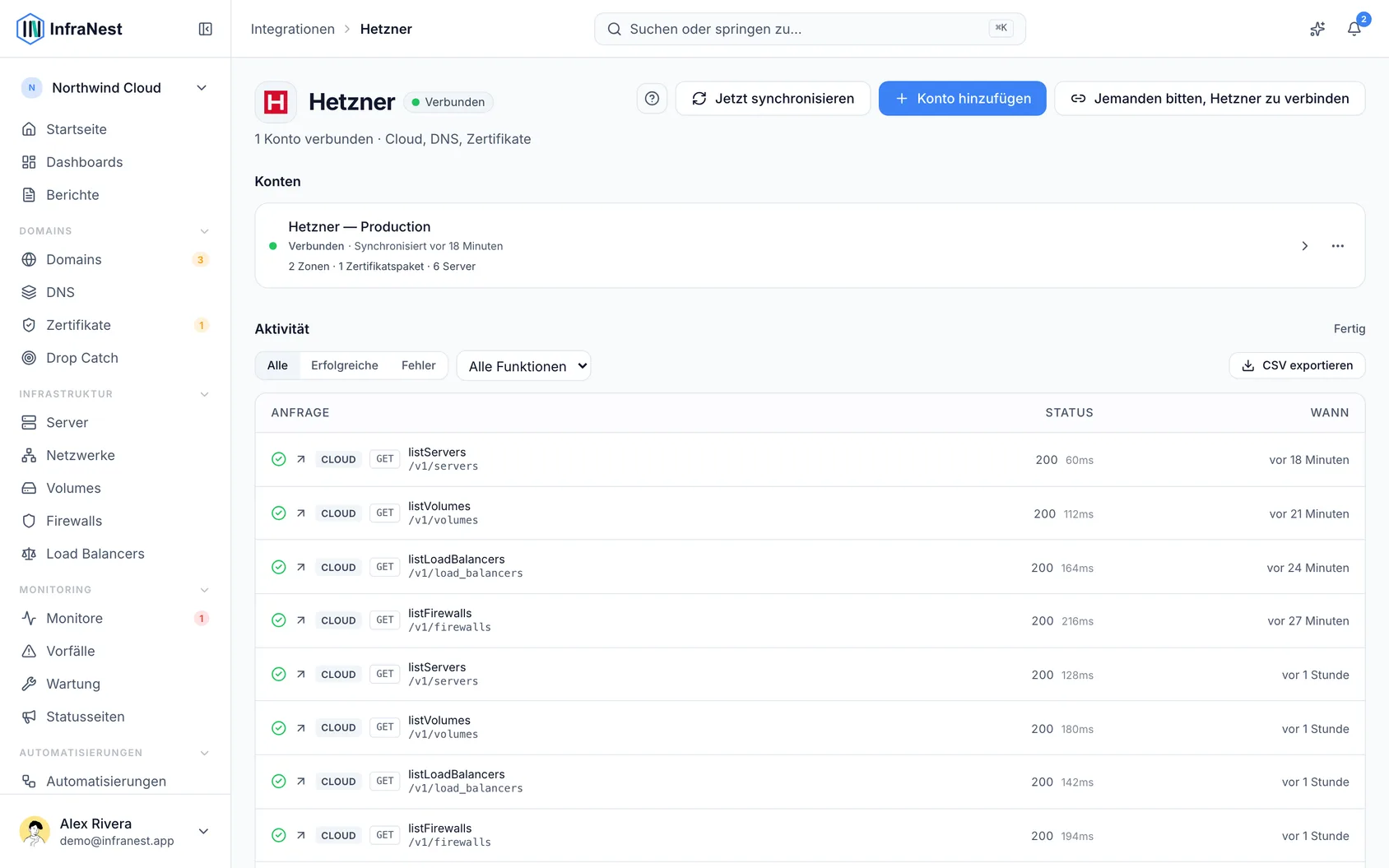Open Vorfälle in the sidebar
The height and width of the screenshot is (868, 1389).
[115, 651]
